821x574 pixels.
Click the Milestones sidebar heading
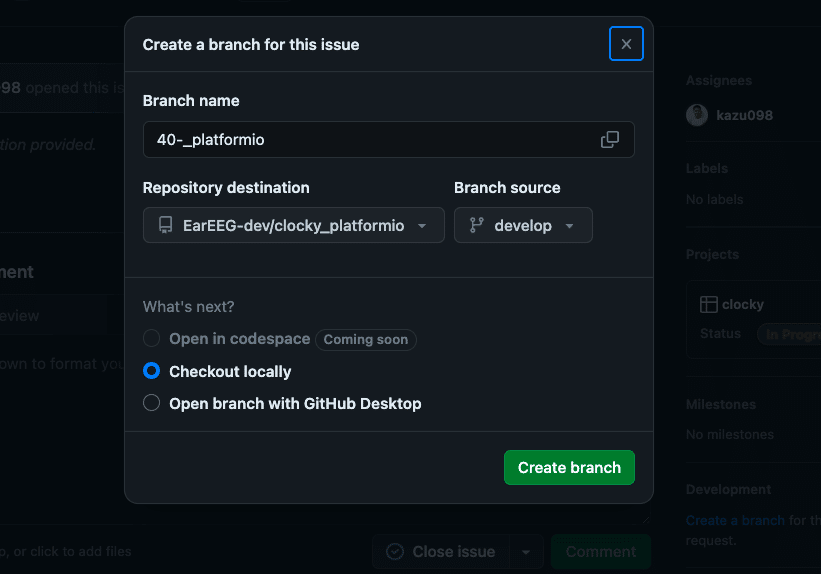(x=720, y=404)
